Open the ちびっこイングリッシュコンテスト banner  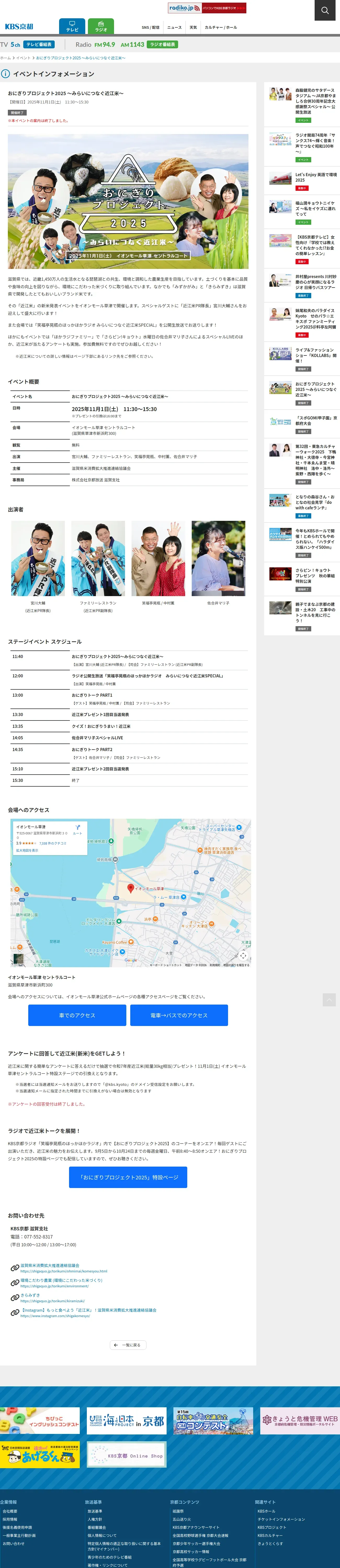[x=39, y=1421]
